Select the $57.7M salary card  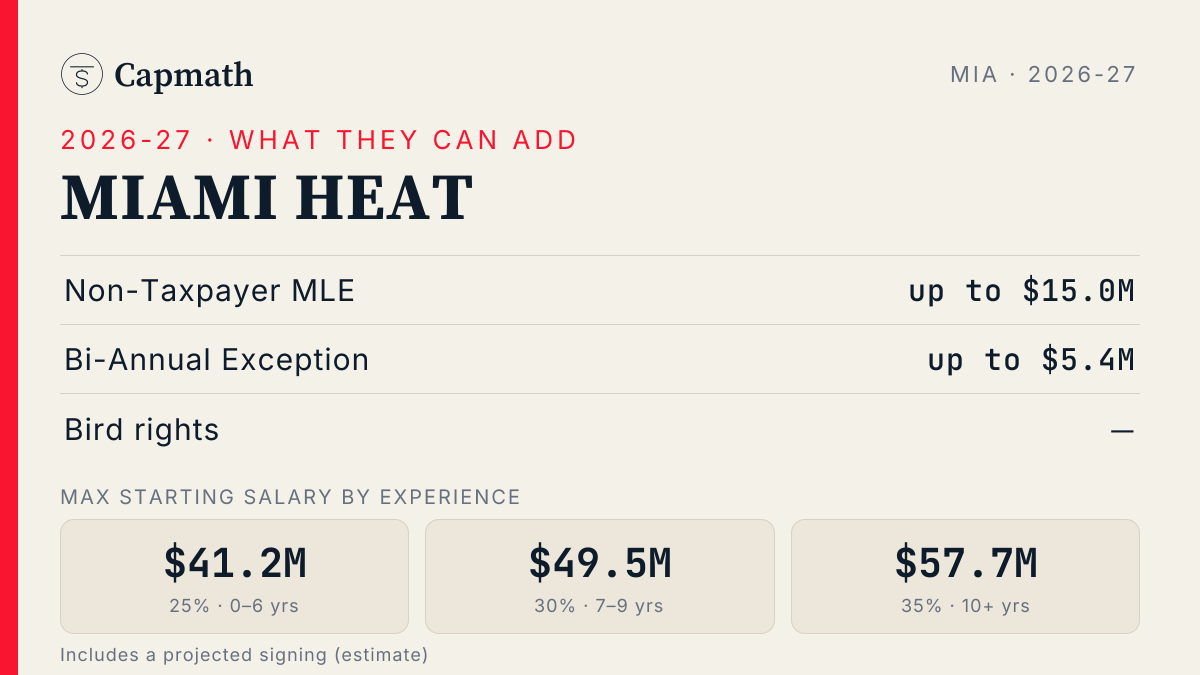(x=965, y=576)
